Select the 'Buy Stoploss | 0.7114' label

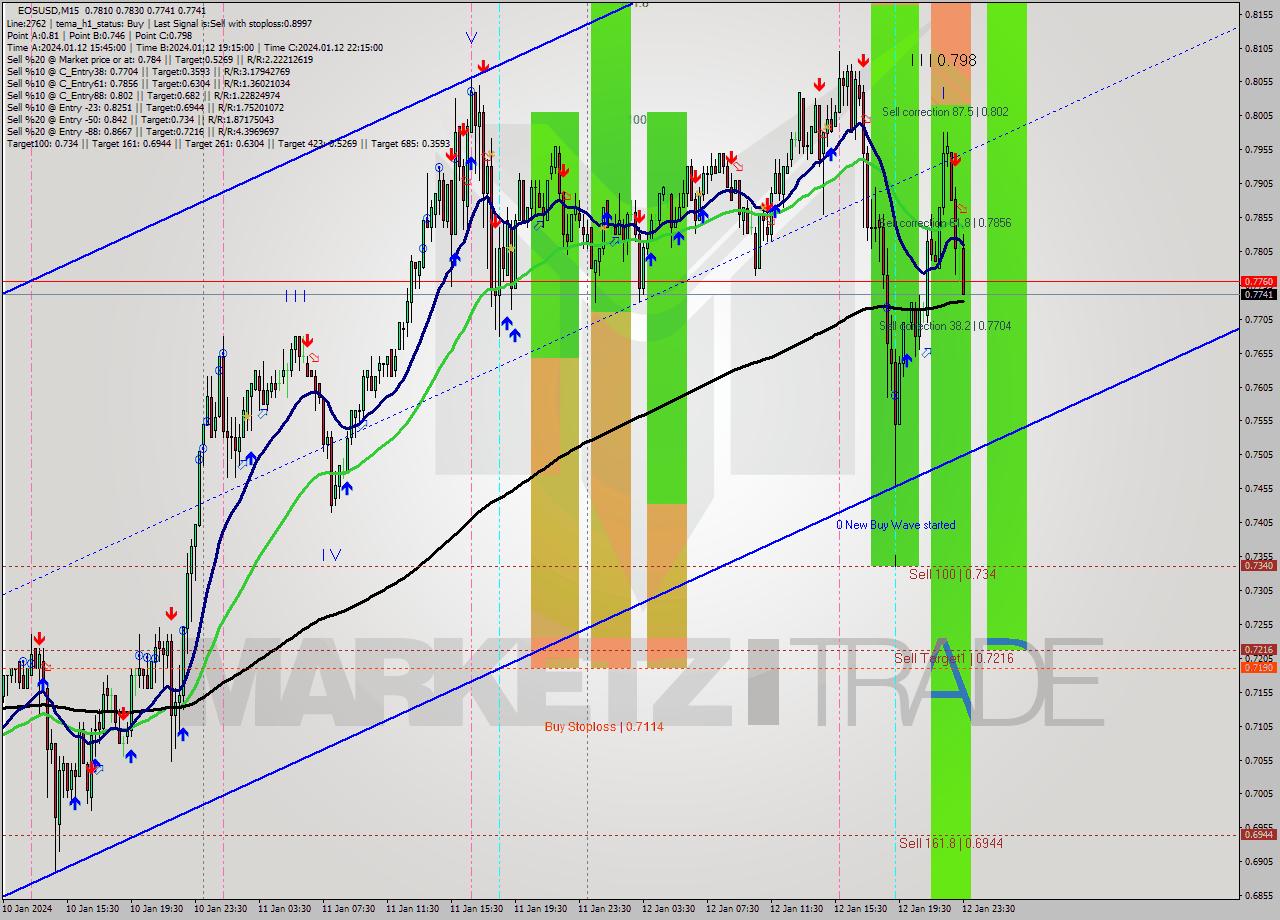604,727
